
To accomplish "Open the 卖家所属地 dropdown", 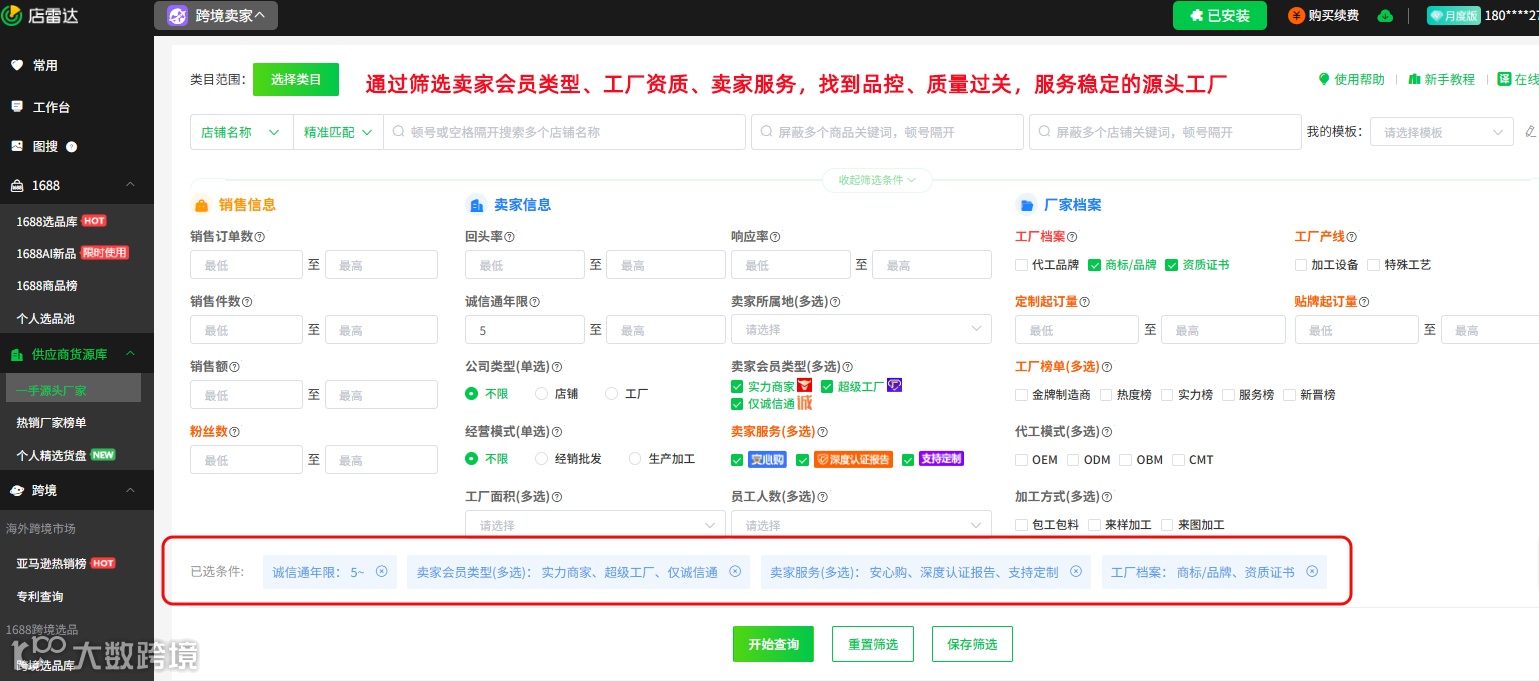I will (861, 329).
